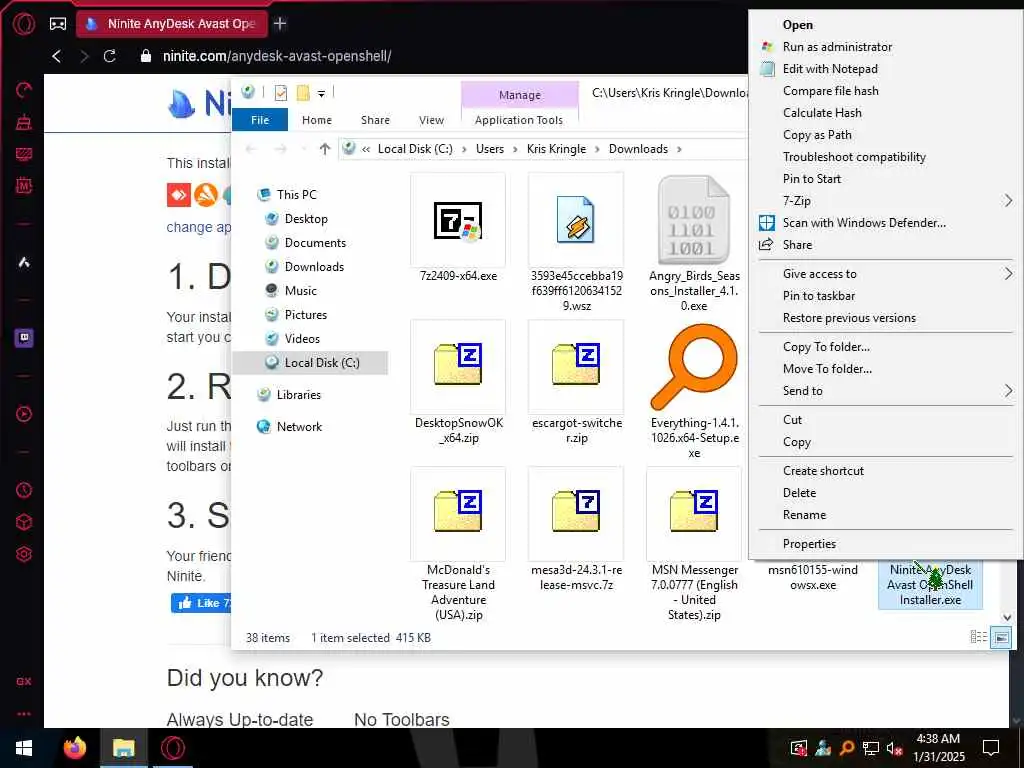Select Everything-1.4.1.1026 setup file
The image size is (1024, 768).
pos(694,366)
